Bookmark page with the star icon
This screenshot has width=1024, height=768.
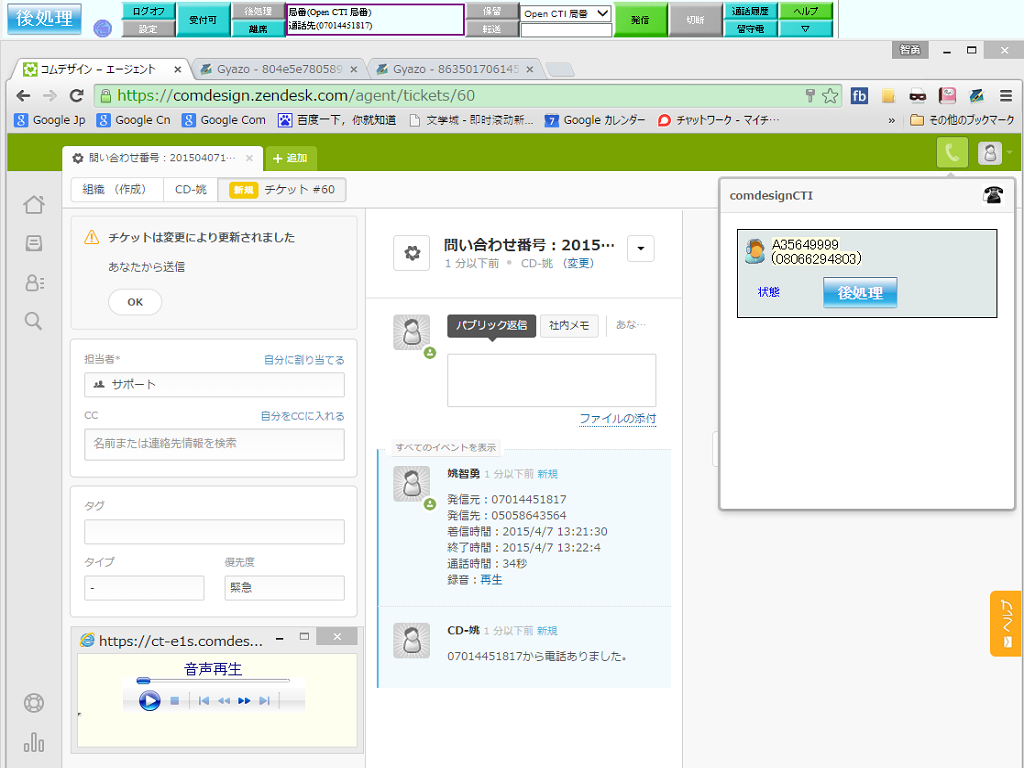[830, 96]
